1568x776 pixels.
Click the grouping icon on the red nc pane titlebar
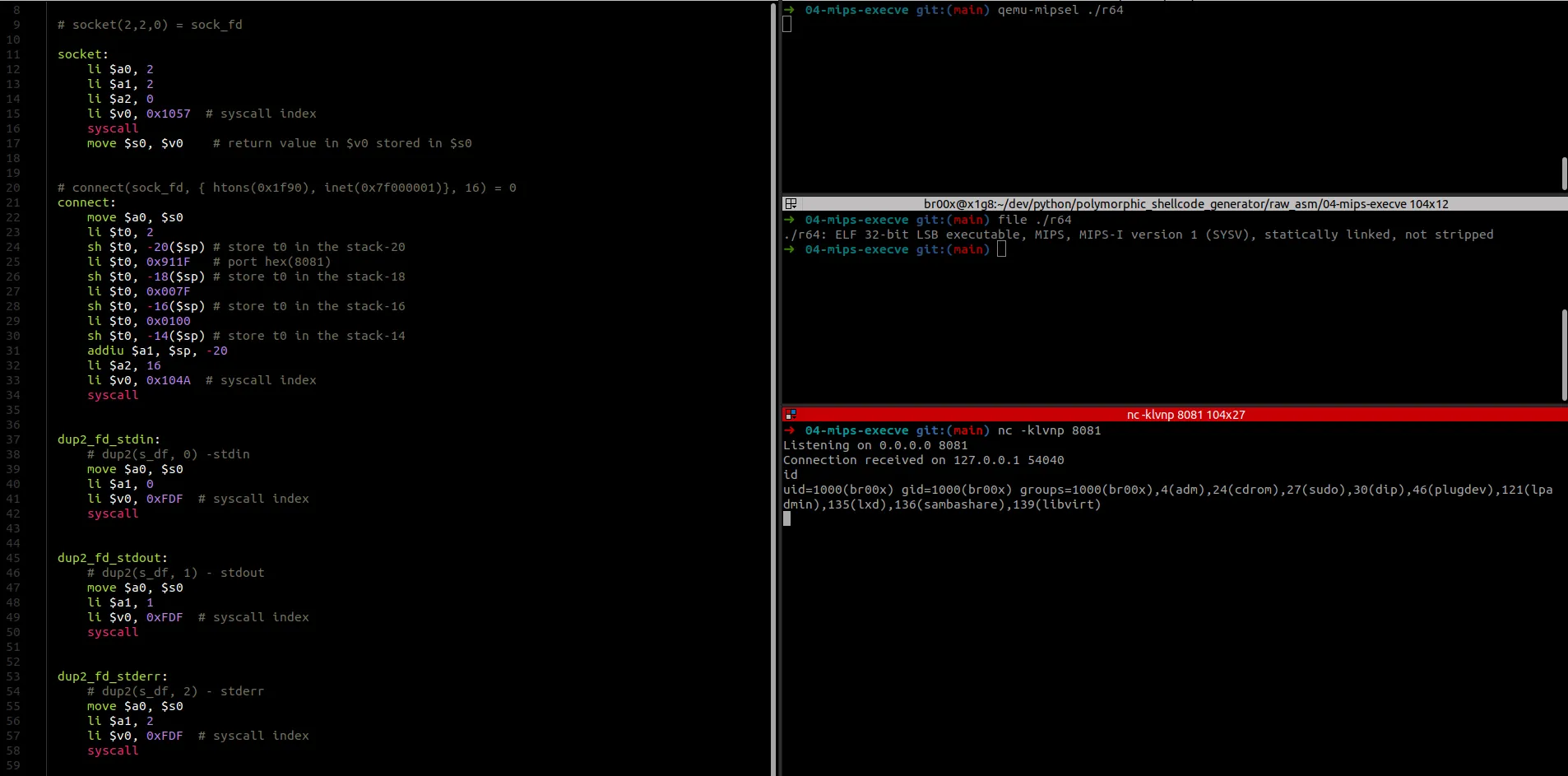point(792,414)
